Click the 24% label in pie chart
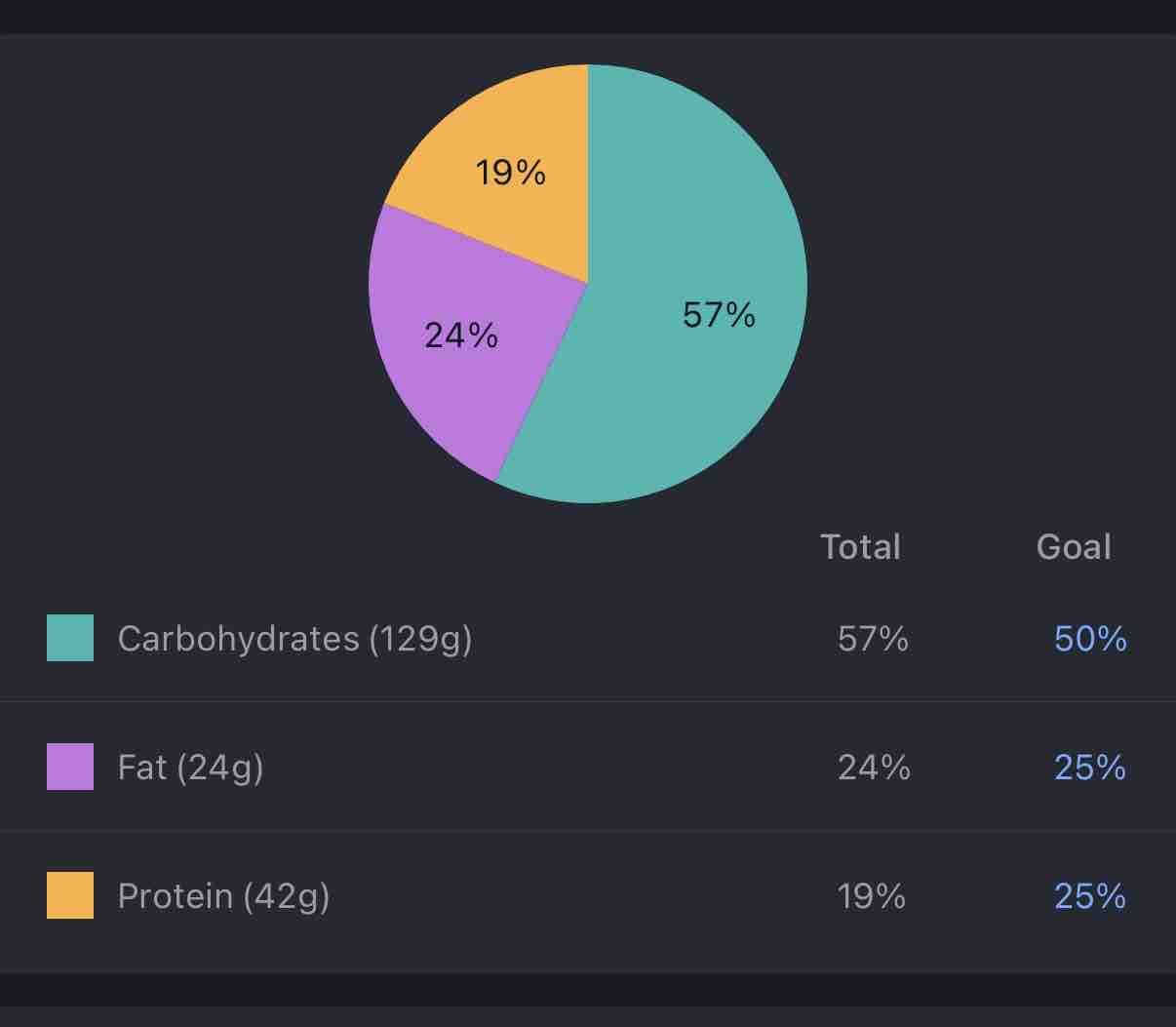This screenshot has height=1027, width=1176. [461, 336]
